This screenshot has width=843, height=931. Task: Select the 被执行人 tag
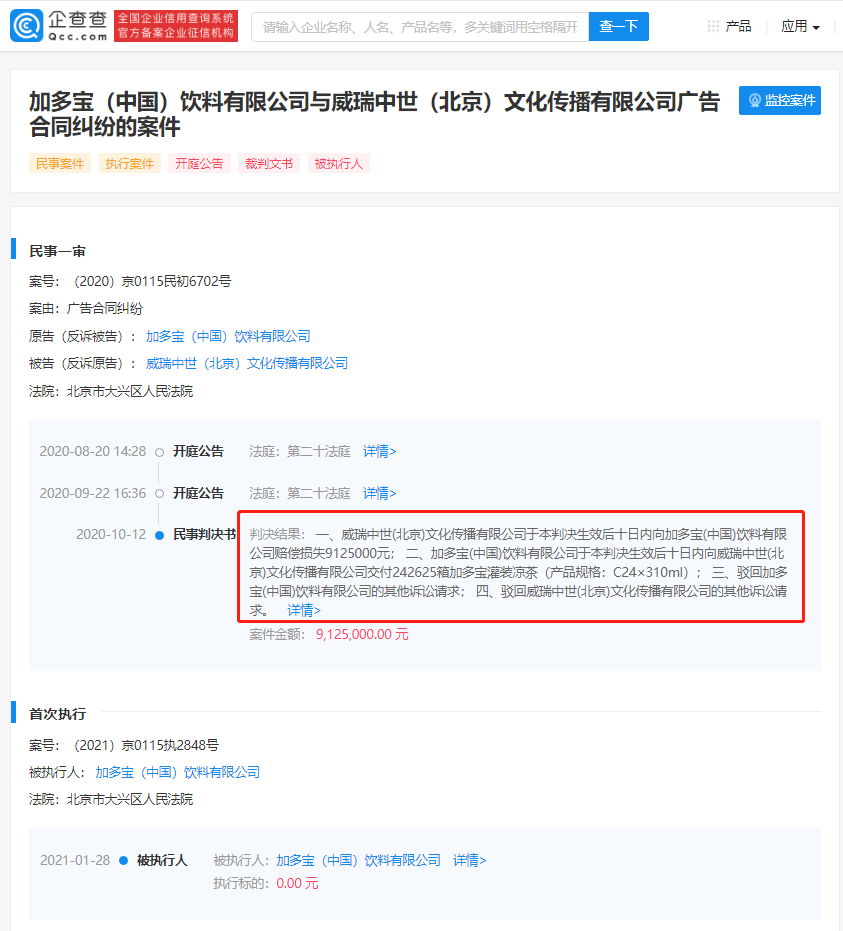point(339,164)
